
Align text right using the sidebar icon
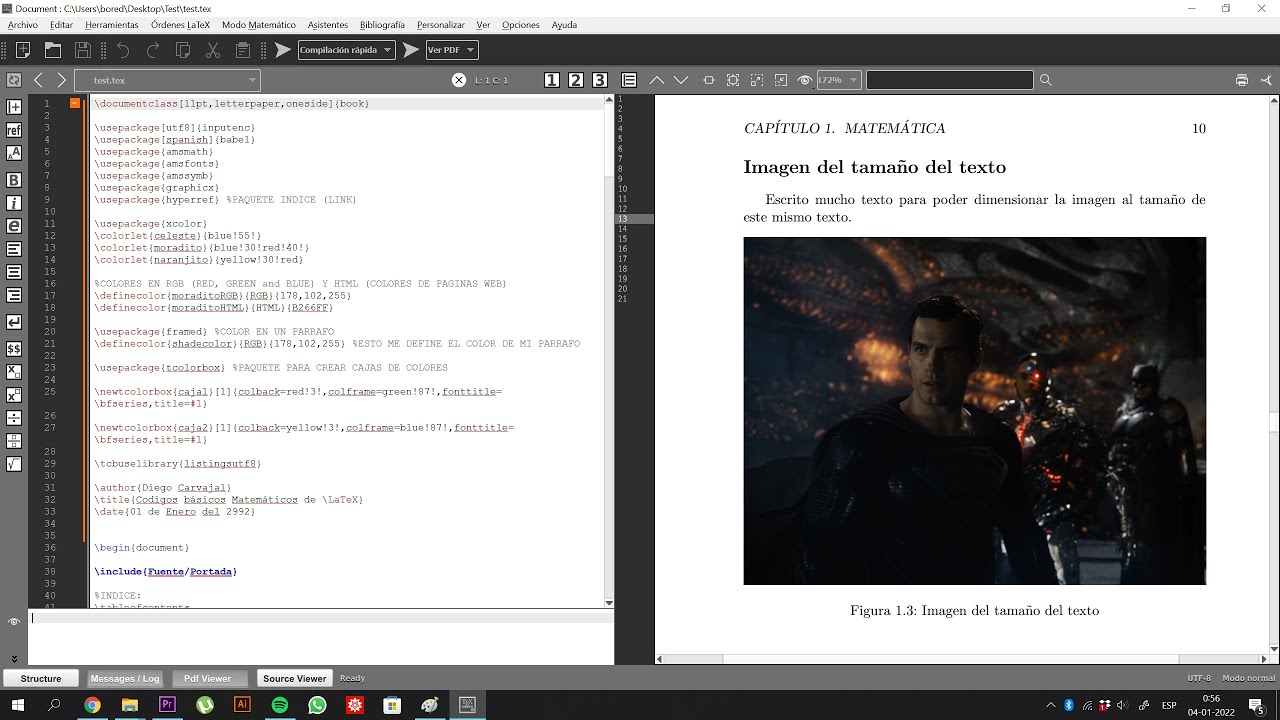coord(14,295)
